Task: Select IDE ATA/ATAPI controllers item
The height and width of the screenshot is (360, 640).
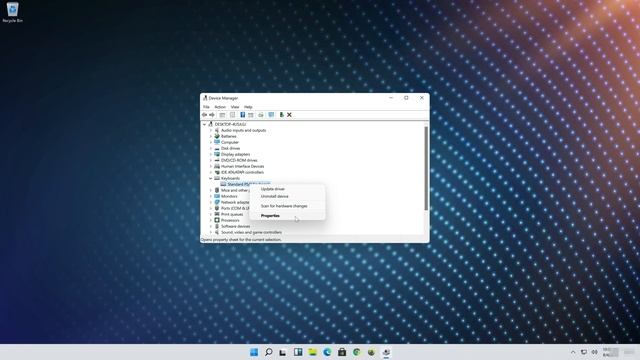Action: click(x=242, y=172)
